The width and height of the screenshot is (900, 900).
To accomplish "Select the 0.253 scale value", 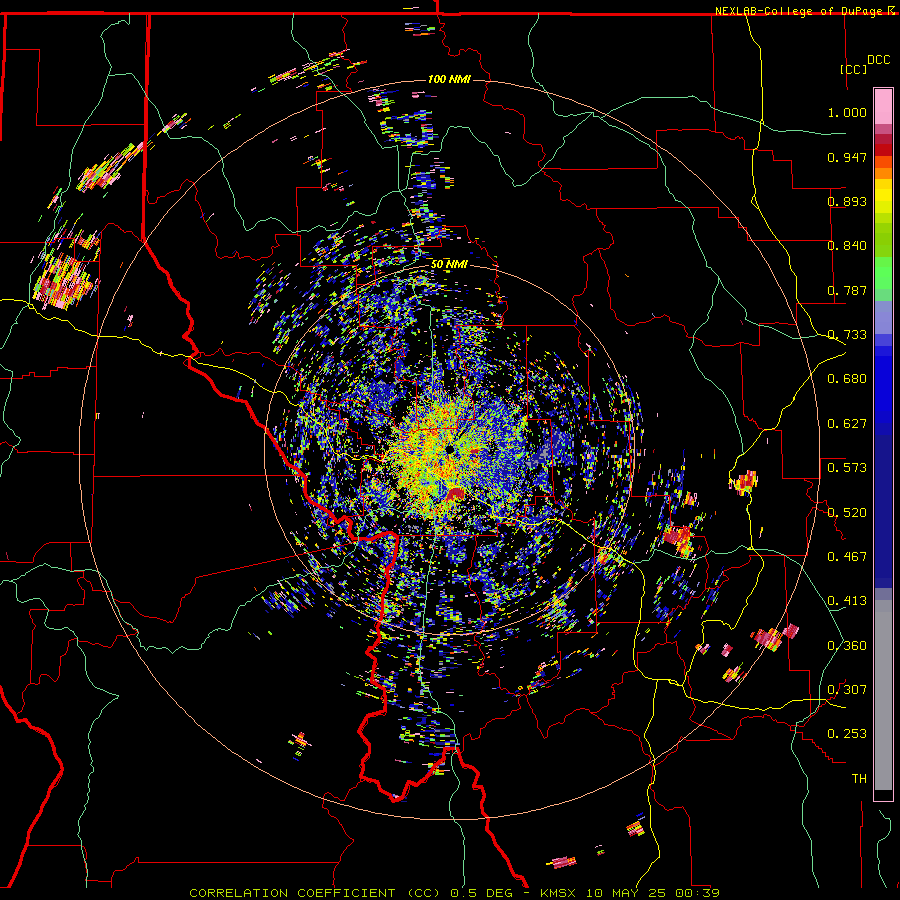I will pyautogui.click(x=847, y=734).
